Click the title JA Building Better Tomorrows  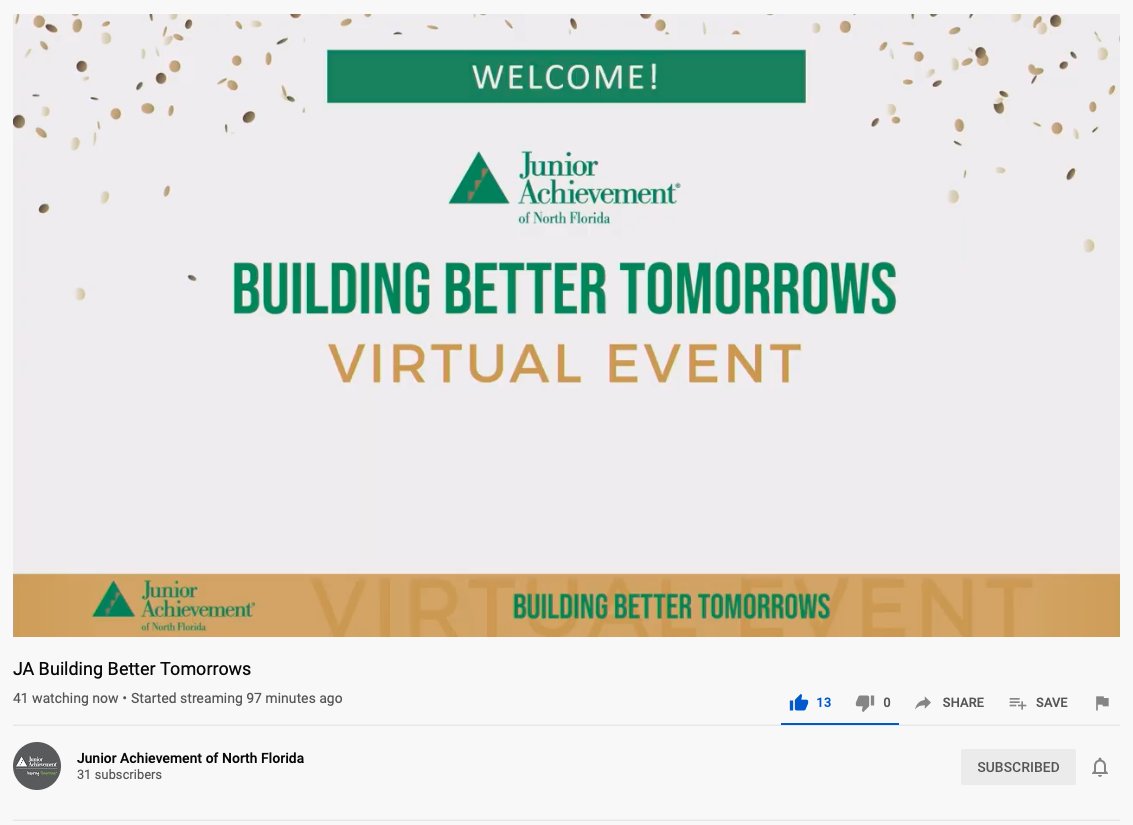pyautogui.click(x=132, y=669)
